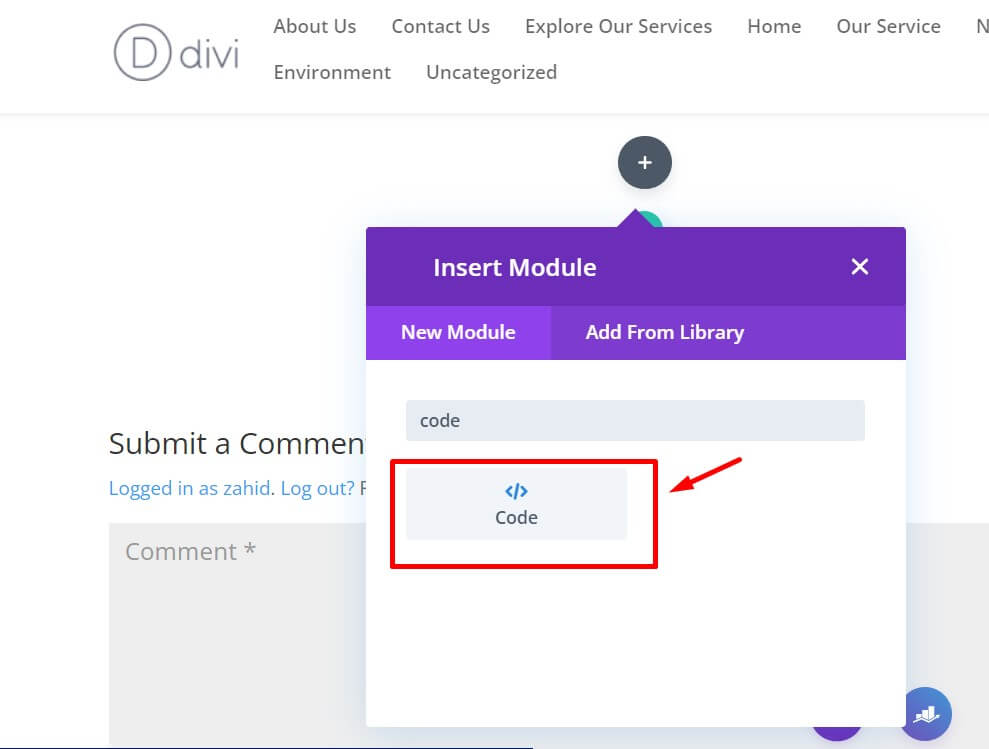Viewport: 989px width, 749px height.
Task: Click the Logged in as zahid link
Action: 190,488
